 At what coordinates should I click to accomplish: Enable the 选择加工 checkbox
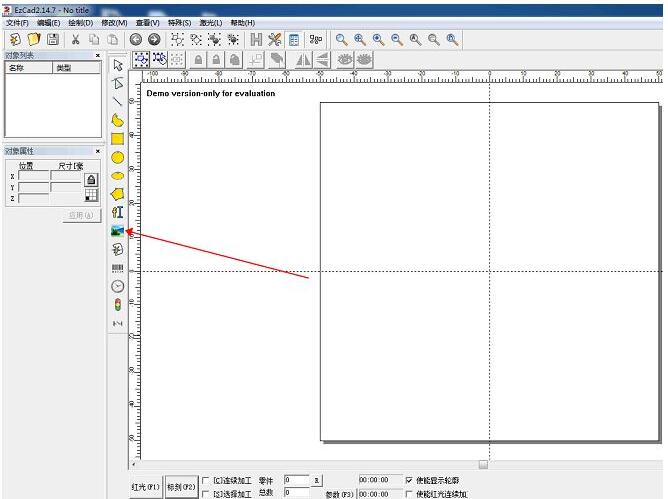(207, 493)
